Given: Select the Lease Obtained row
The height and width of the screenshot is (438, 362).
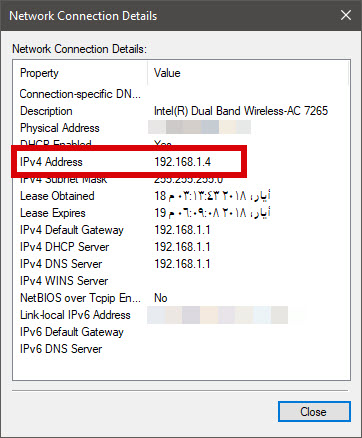Looking at the screenshot, I should click(181, 196).
